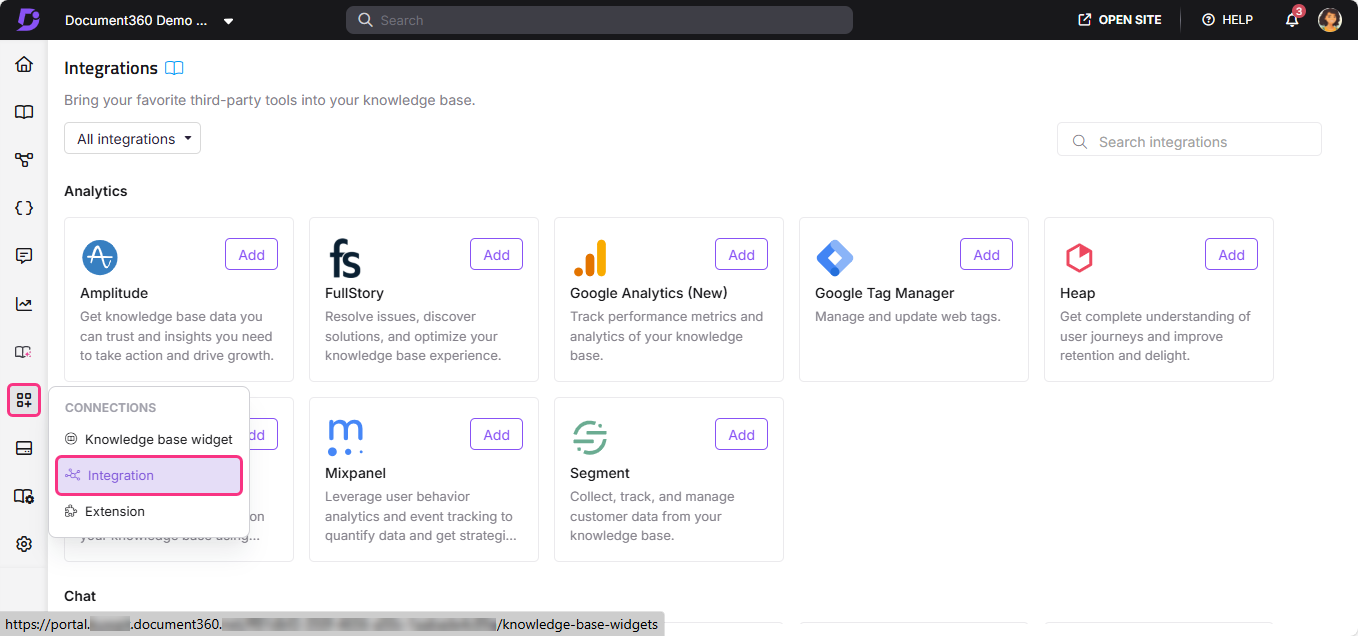
Task: Open the Drive icon in the sidebar
Action: coord(23,447)
